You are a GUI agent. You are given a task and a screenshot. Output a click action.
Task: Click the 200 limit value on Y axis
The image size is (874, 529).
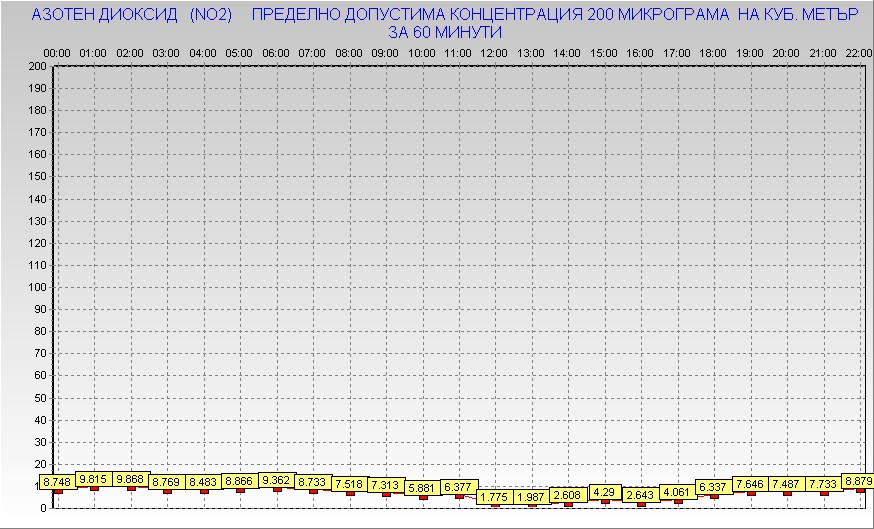[x=37, y=66]
